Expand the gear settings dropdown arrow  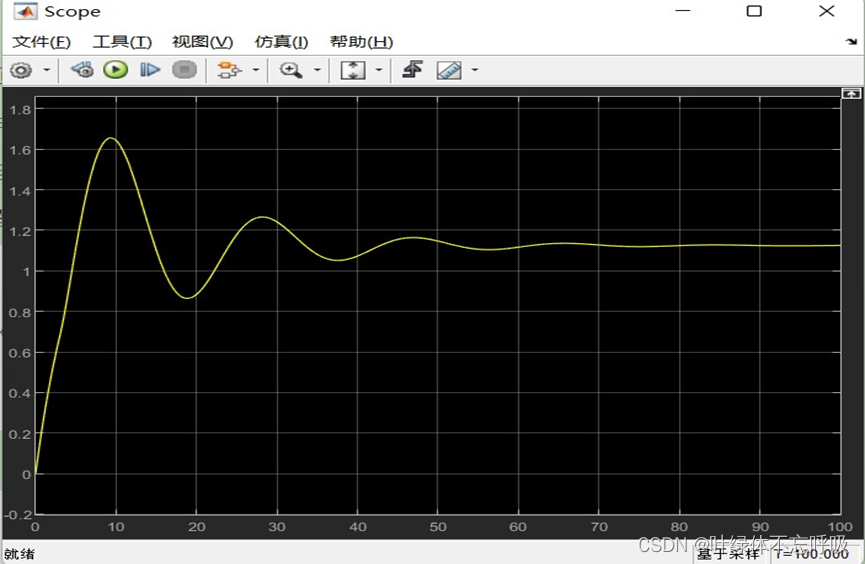tap(46, 70)
